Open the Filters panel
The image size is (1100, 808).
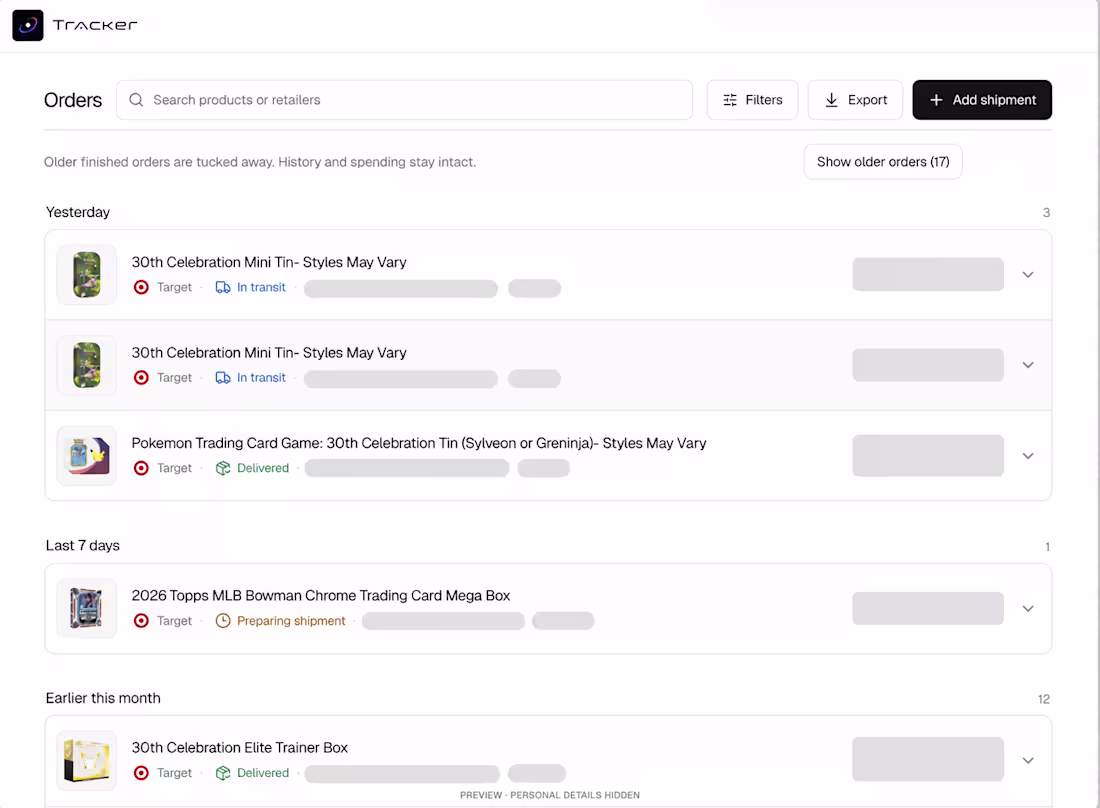click(x=752, y=100)
